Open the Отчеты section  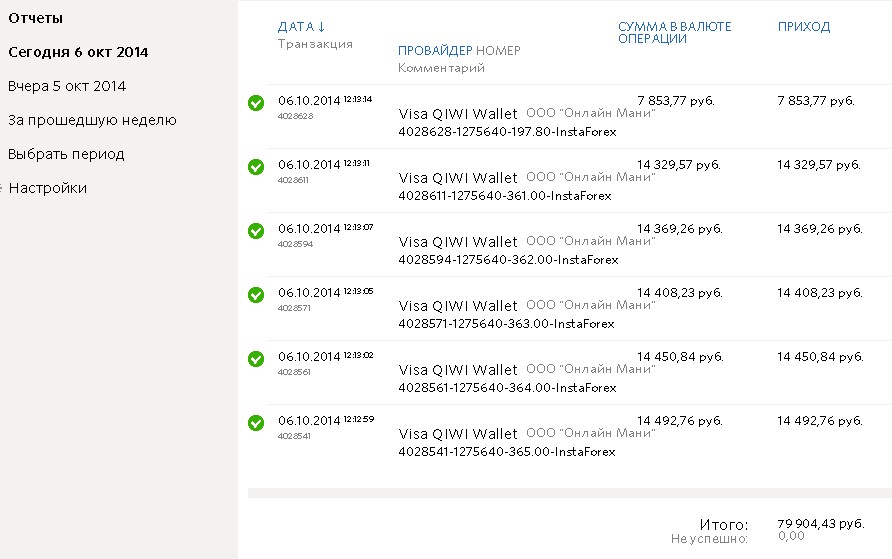(x=35, y=18)
